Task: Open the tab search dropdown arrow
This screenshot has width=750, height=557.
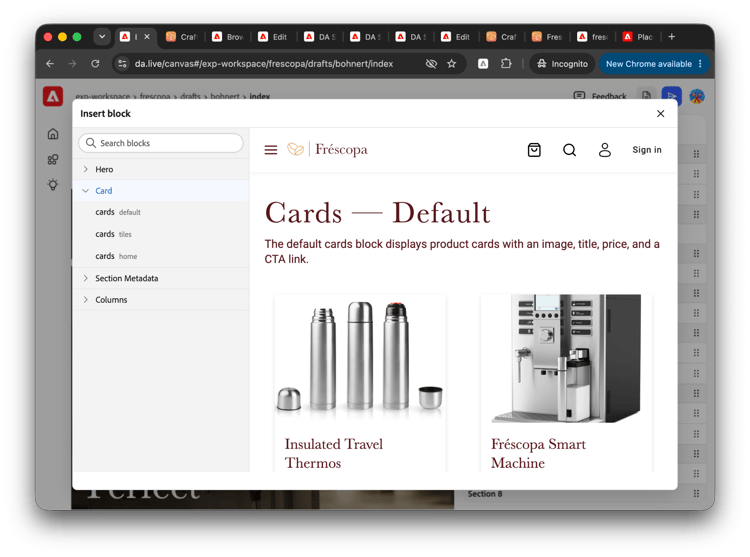Action: pos(102,37)
